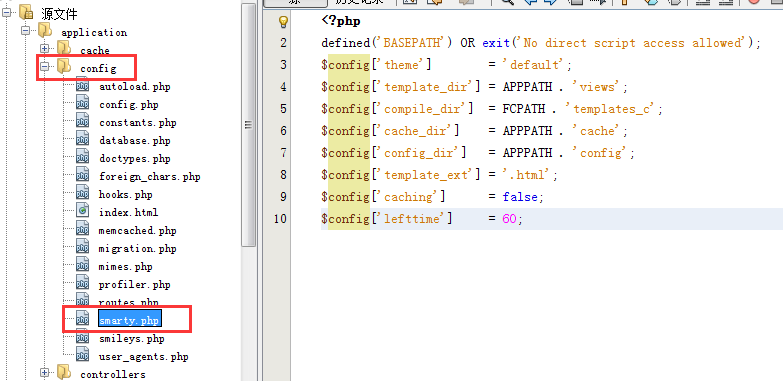The width and height of the screenshot is (783, 381).
Task: Select the config folder label
Action: pyautogui.click(x=98, y=68)
